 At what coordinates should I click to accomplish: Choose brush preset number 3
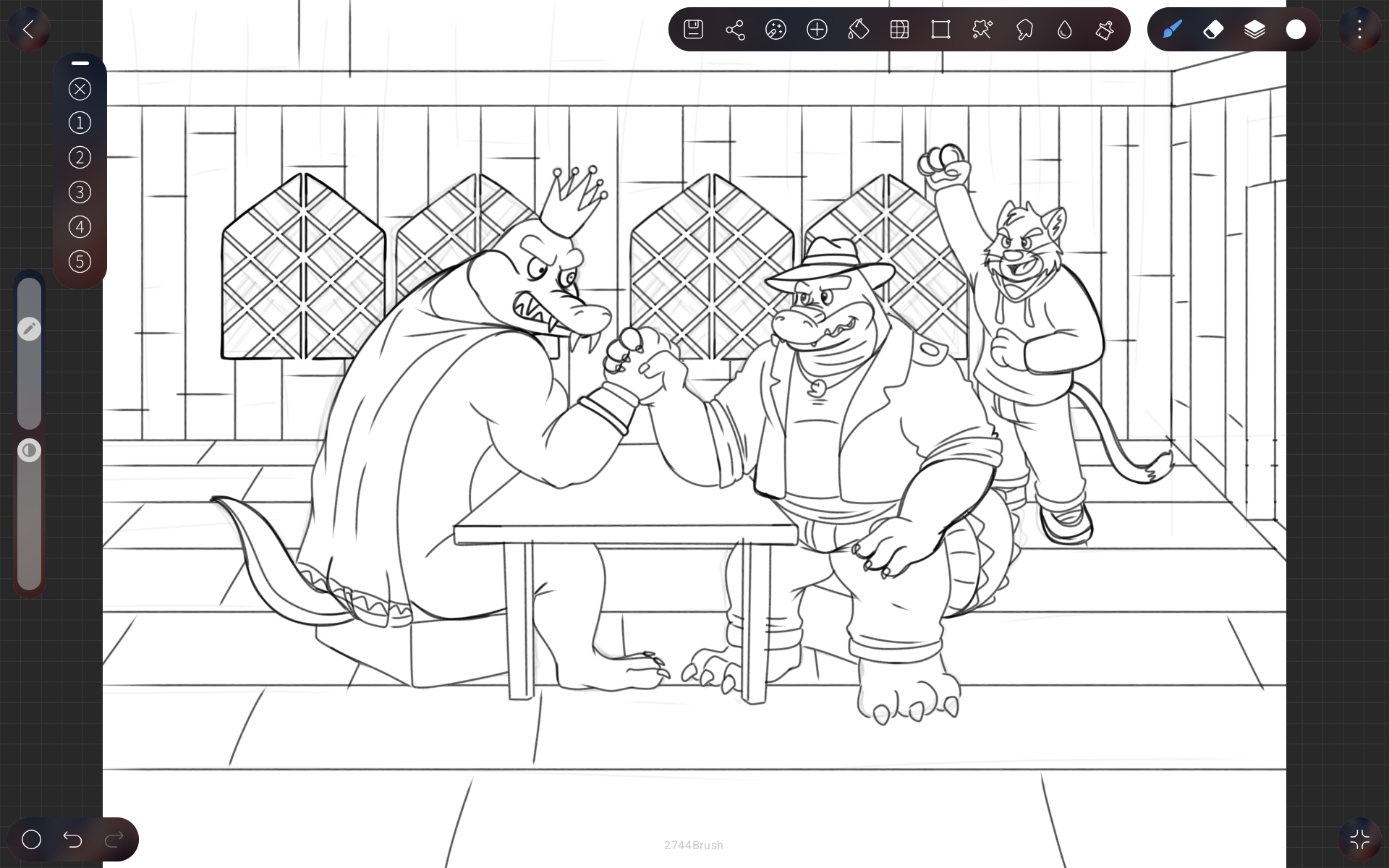[x=80, y=192]
